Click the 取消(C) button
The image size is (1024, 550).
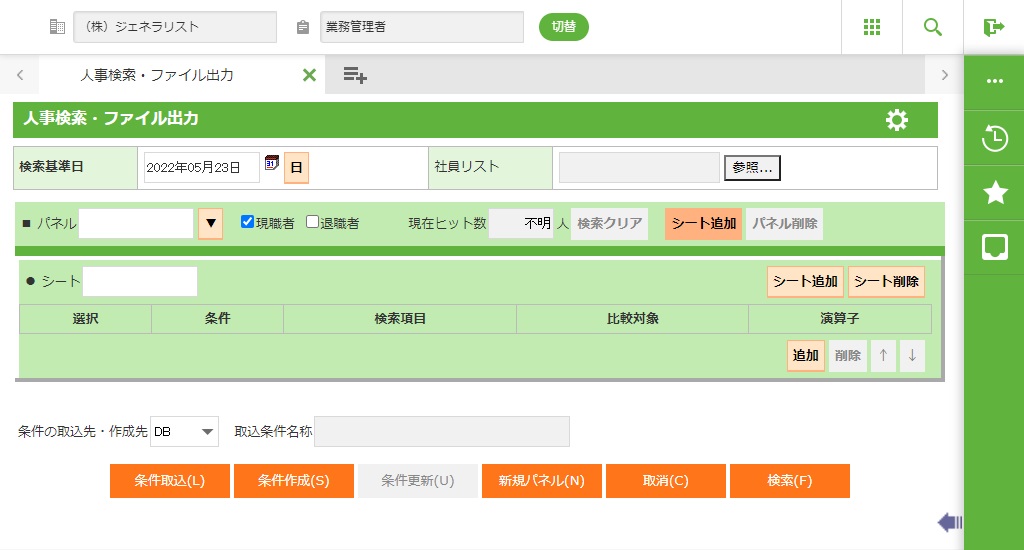click(x=665, y=481)
